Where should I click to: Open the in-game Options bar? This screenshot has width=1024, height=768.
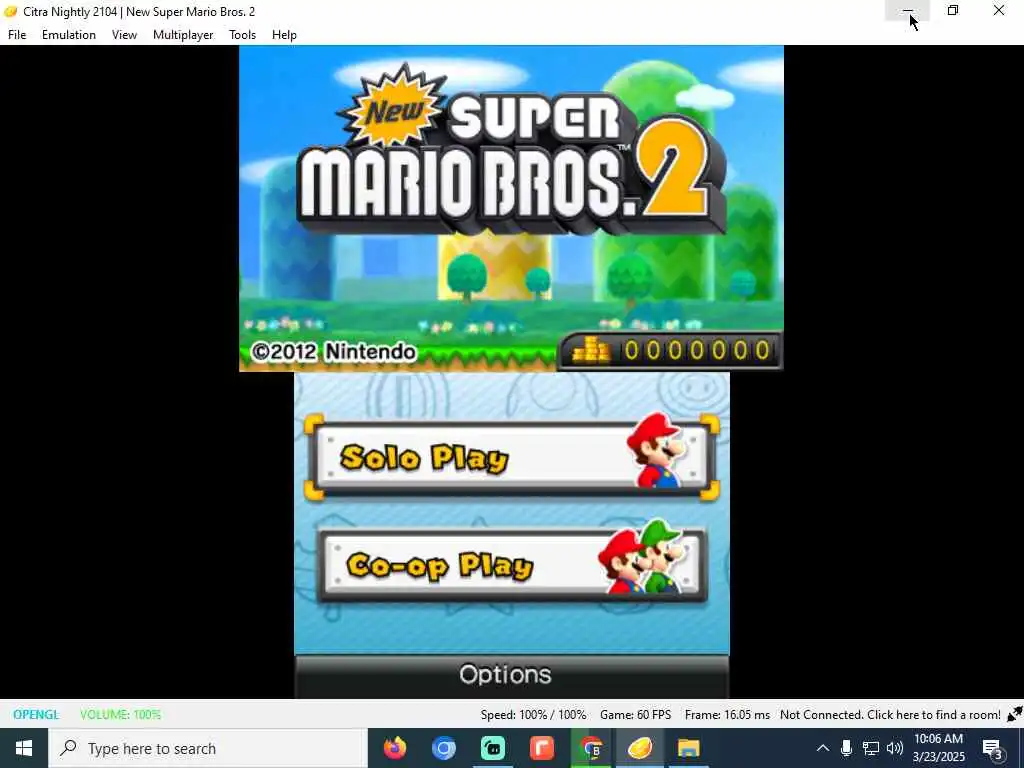click(511, 675)
